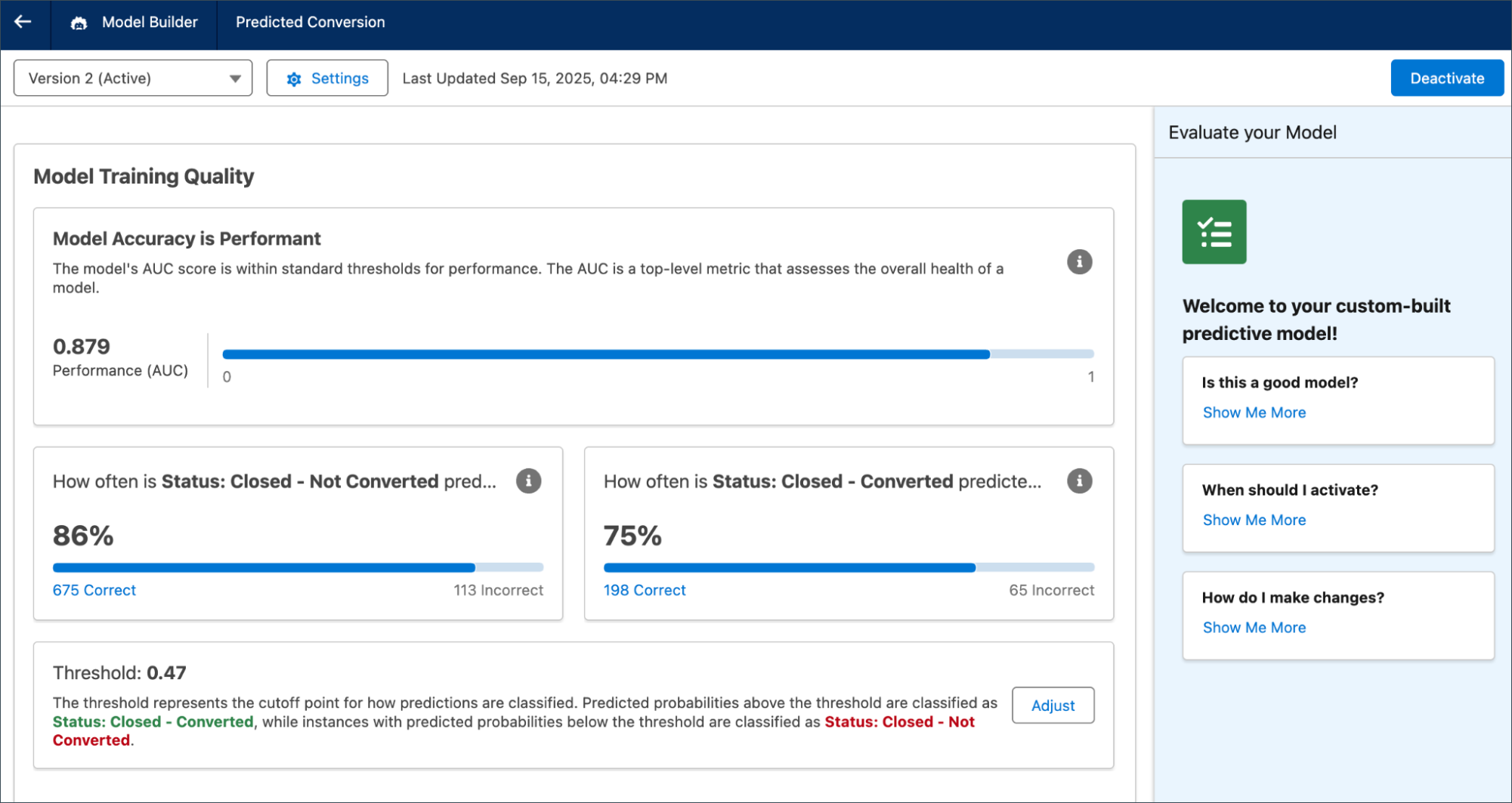Viewport: 1512px width, 803px height.
Task: Select the Model Builder cloud icon
Action: pos(79,23)
